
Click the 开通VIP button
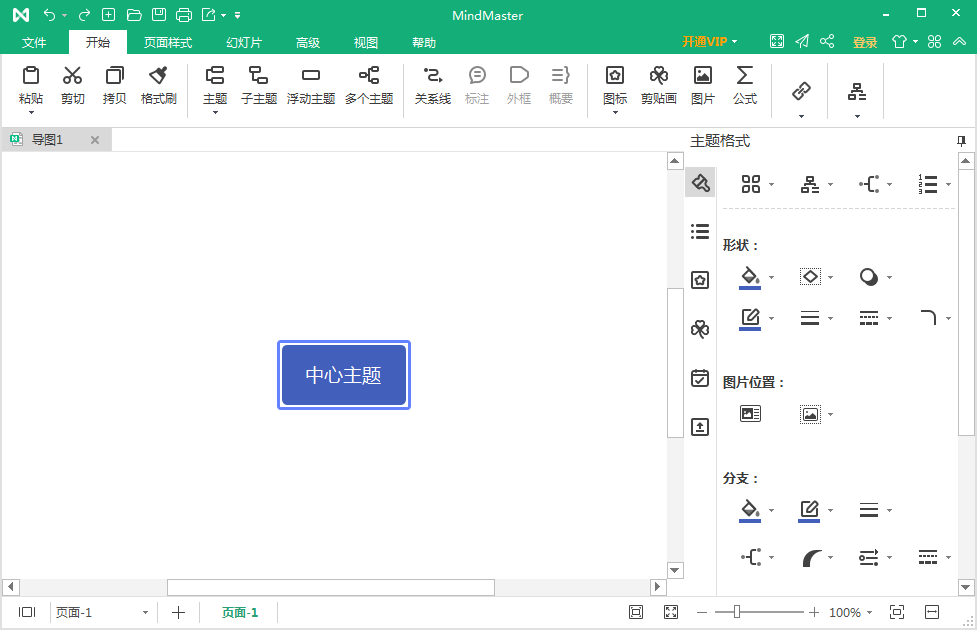click(709, 42)
